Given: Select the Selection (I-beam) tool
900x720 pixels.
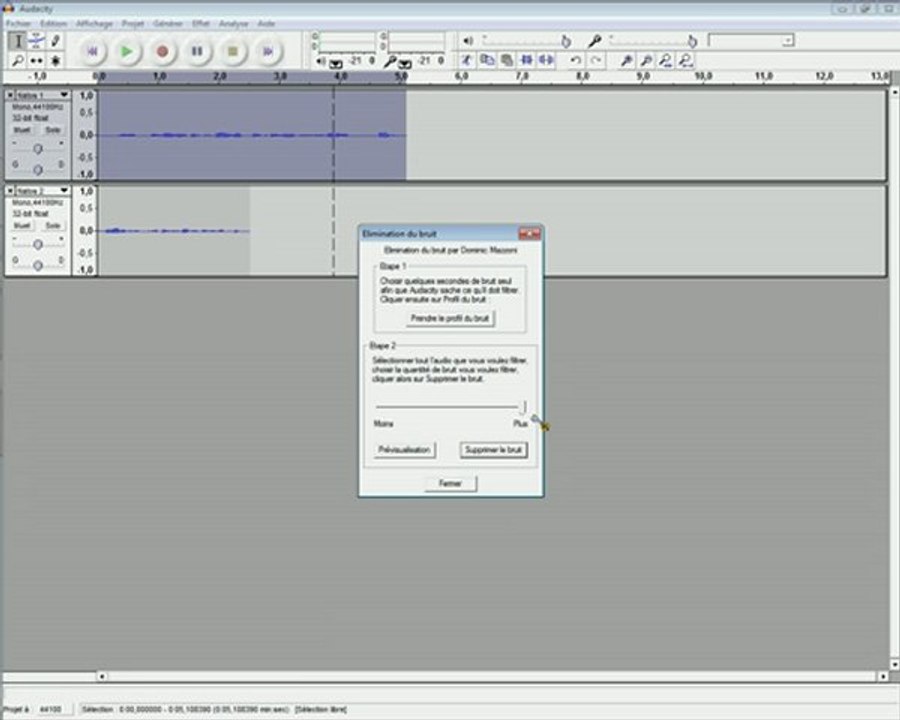Looking at the screenshot, I should (18, 41).
